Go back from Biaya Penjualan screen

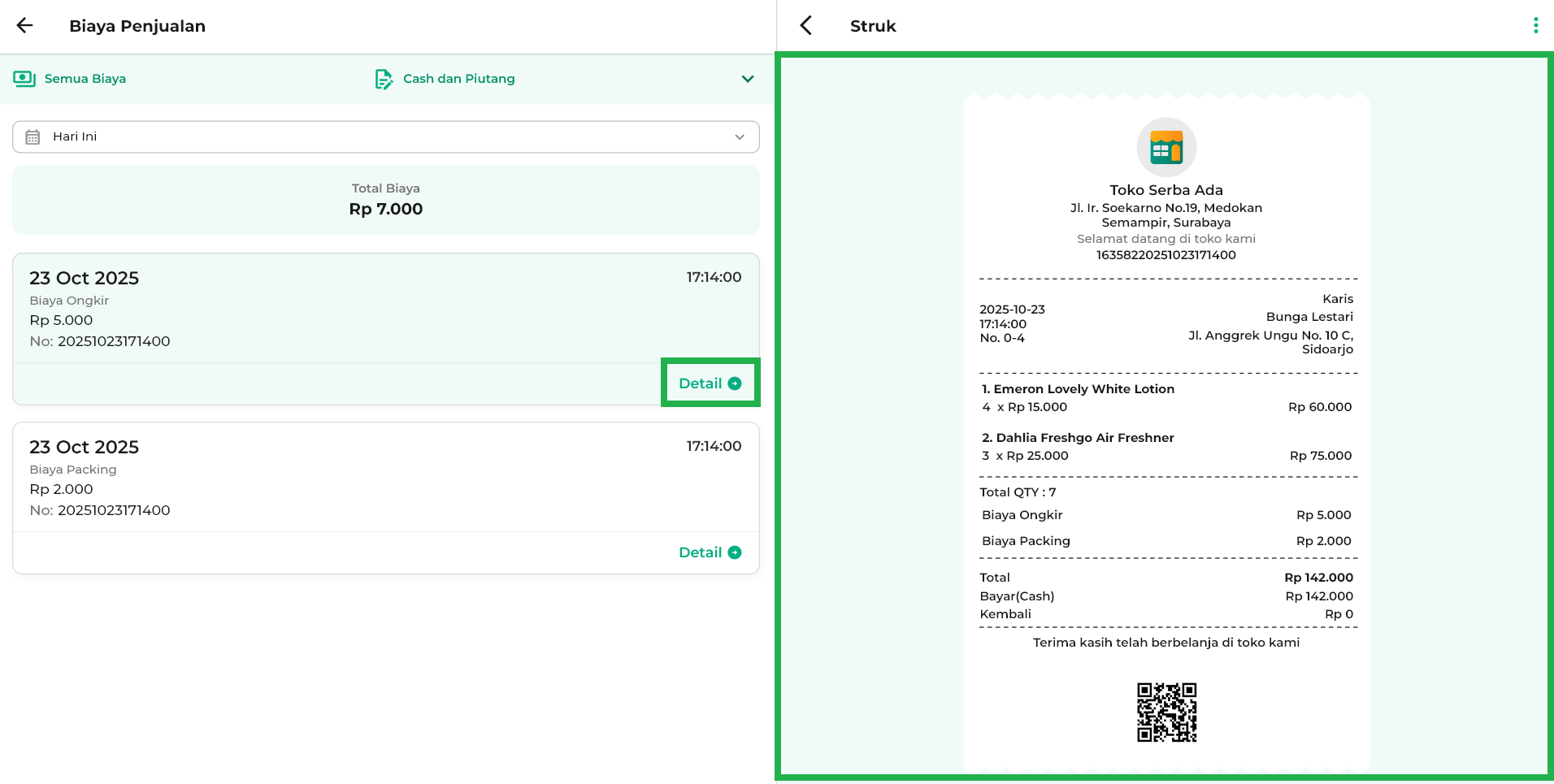point(25,25)
